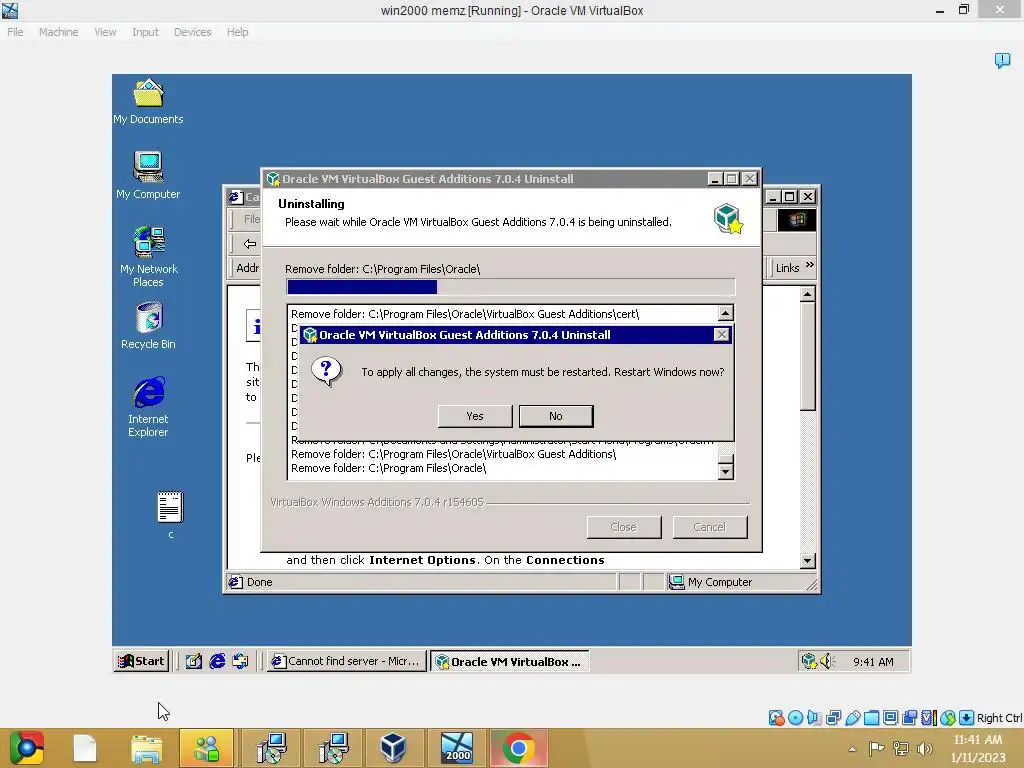The image size is (1024, 768).
Task: Click the uninstall progress bar
Action: coord(511,287)
